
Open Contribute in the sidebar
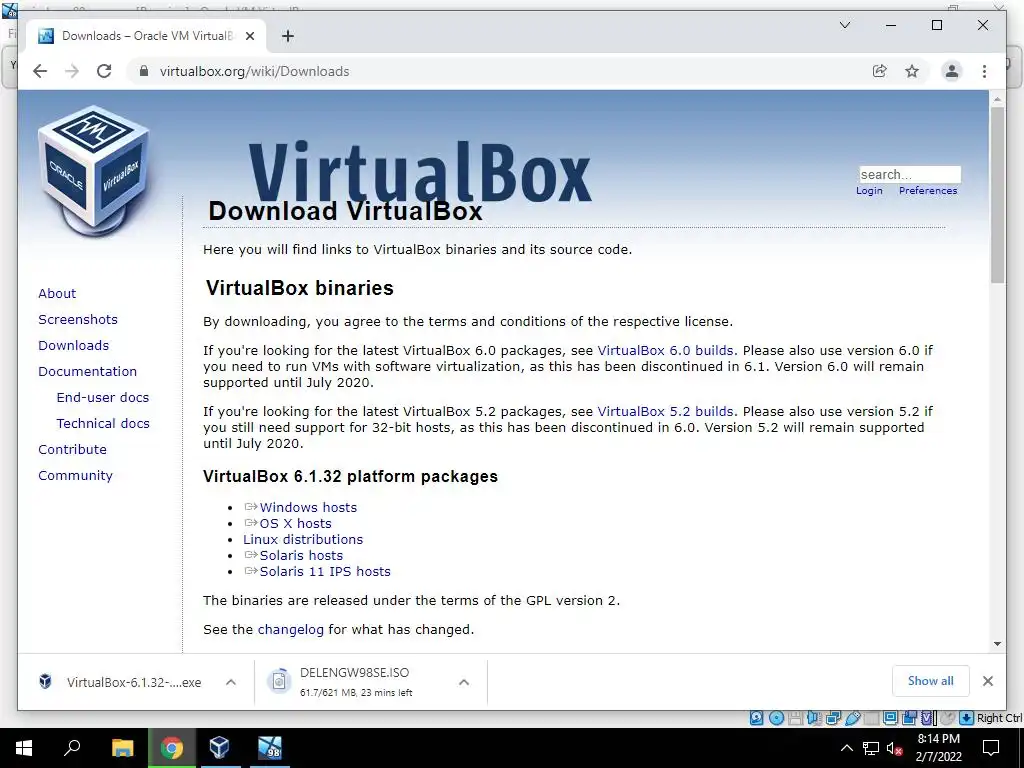(x=72, y=450)
